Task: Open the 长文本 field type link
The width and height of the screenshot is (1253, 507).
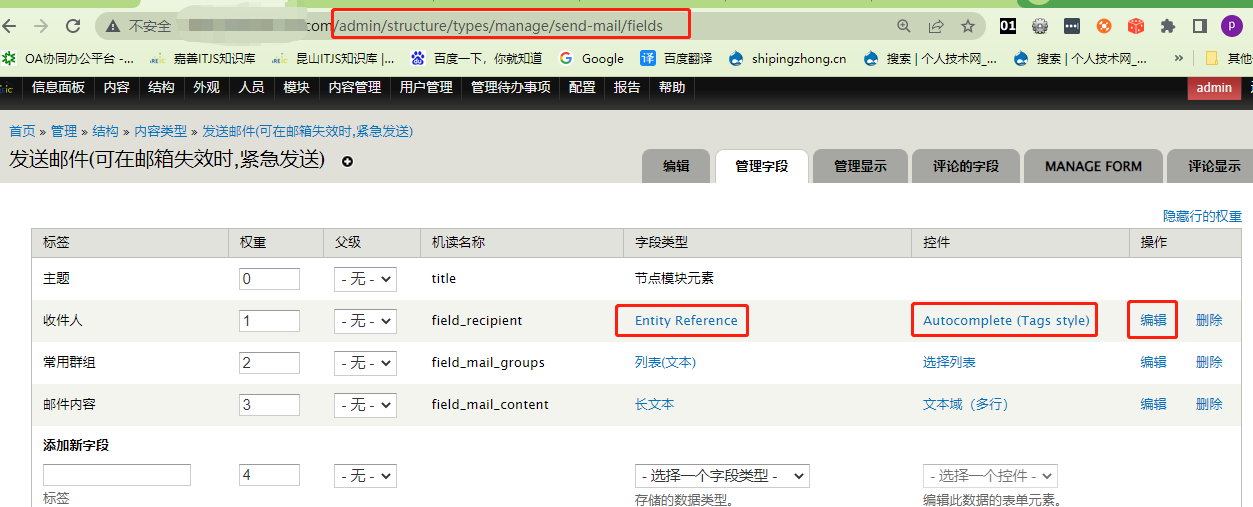Action: point(654,405)
